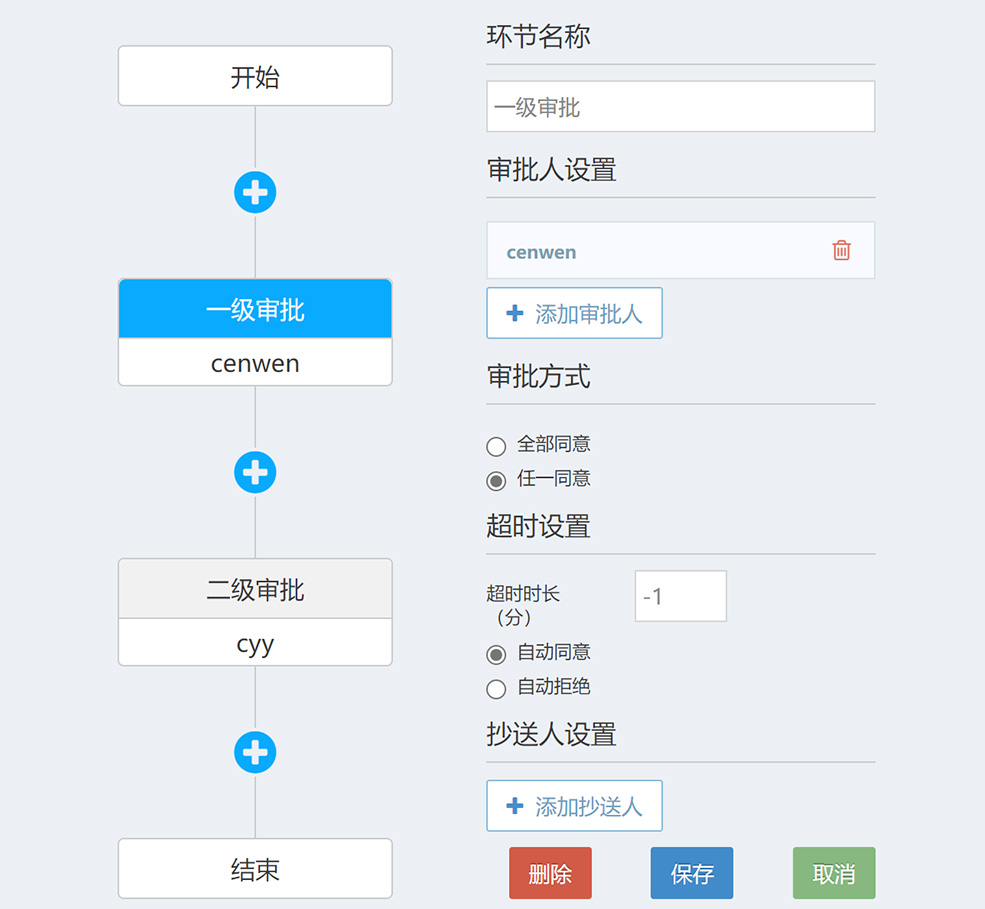Choose 自动同意 for timeout handling
The width and height of the screenshot is (985, 909).
496,654
